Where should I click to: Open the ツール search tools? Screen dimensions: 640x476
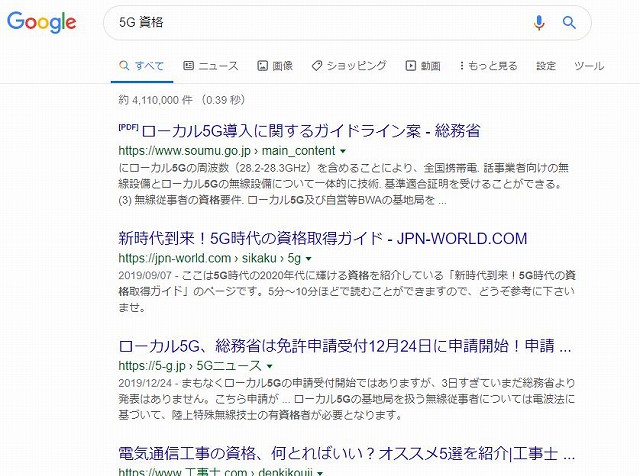pyautogui.click(x=589, y=66)
